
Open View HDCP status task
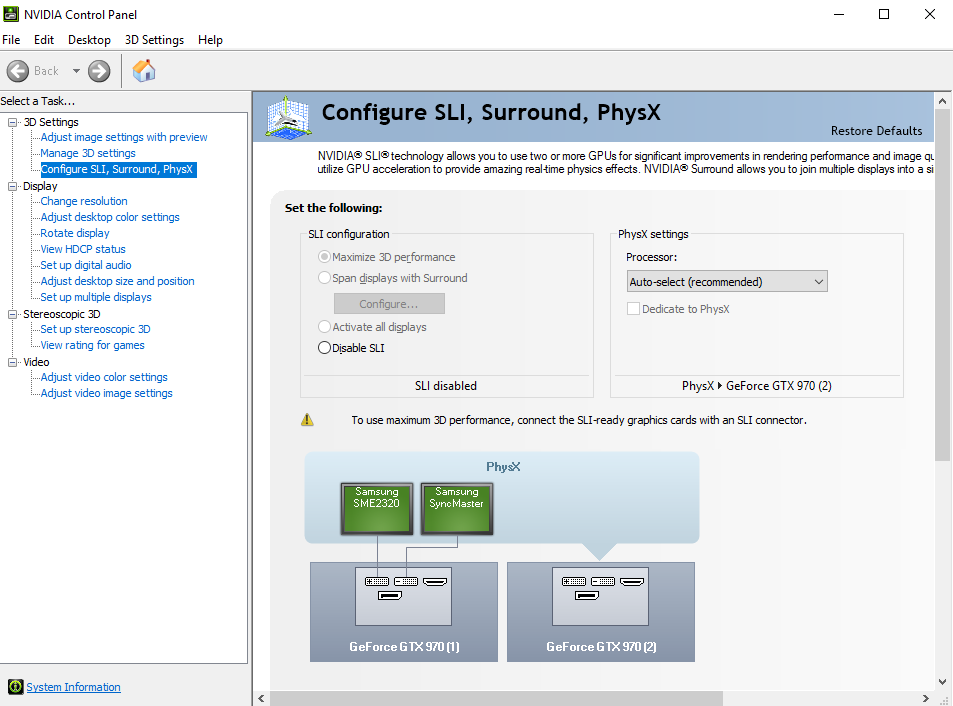tap(83, 249)
